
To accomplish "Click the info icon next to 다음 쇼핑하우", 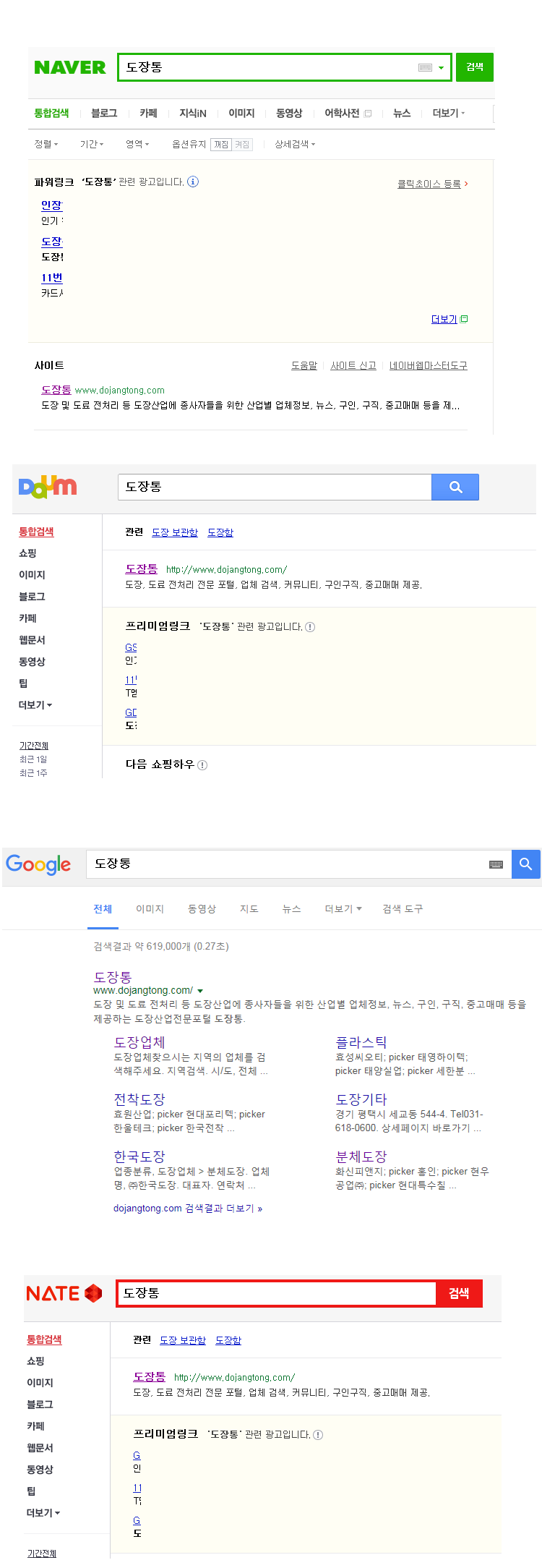I will pos(202,765).
